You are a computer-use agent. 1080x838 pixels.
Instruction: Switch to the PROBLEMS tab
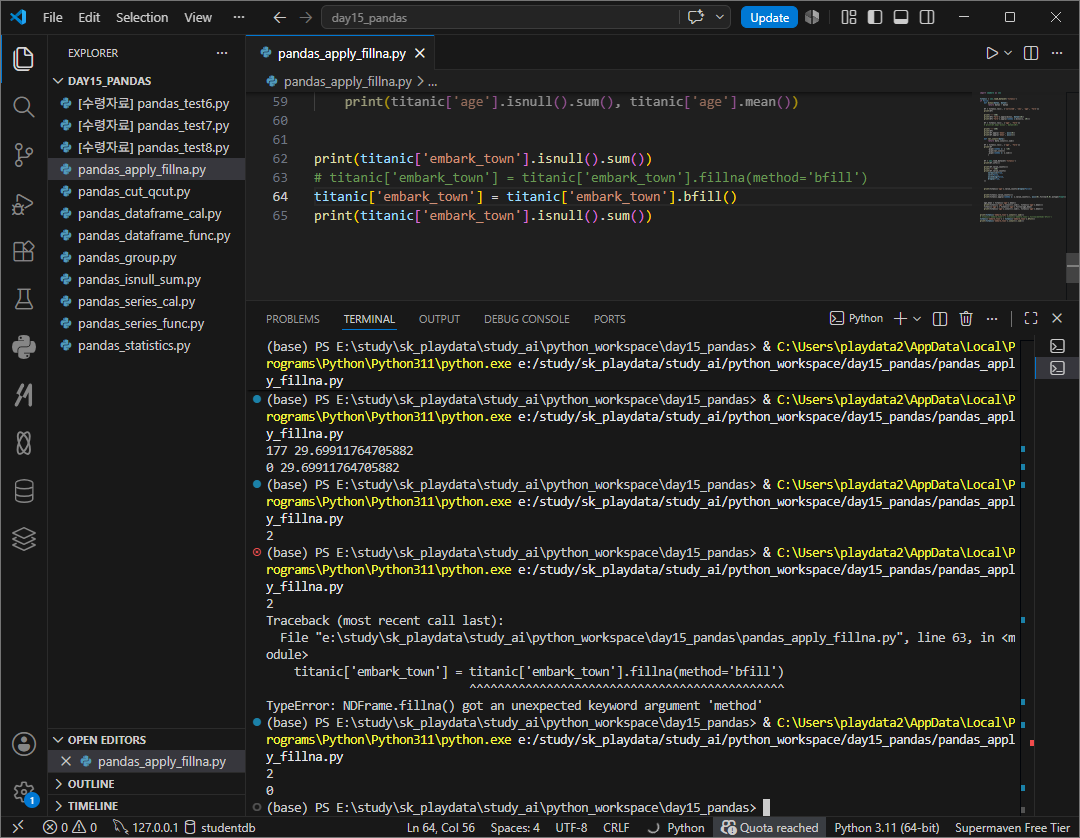pos(293,319)
